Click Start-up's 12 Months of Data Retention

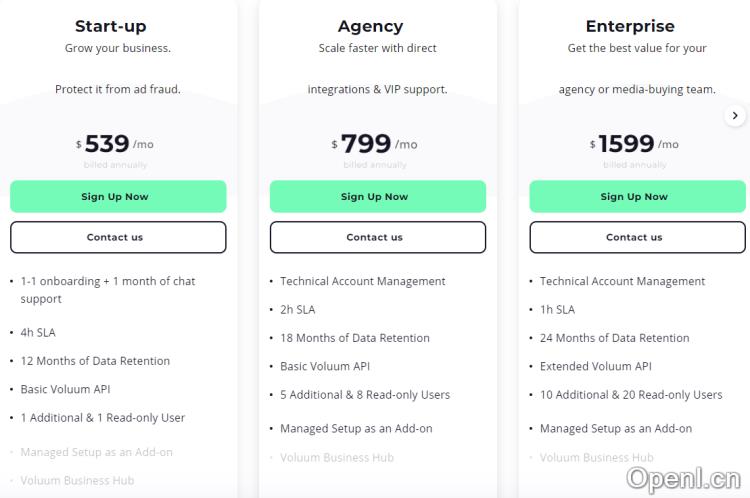pyautogui.click(x=95, y=361)
